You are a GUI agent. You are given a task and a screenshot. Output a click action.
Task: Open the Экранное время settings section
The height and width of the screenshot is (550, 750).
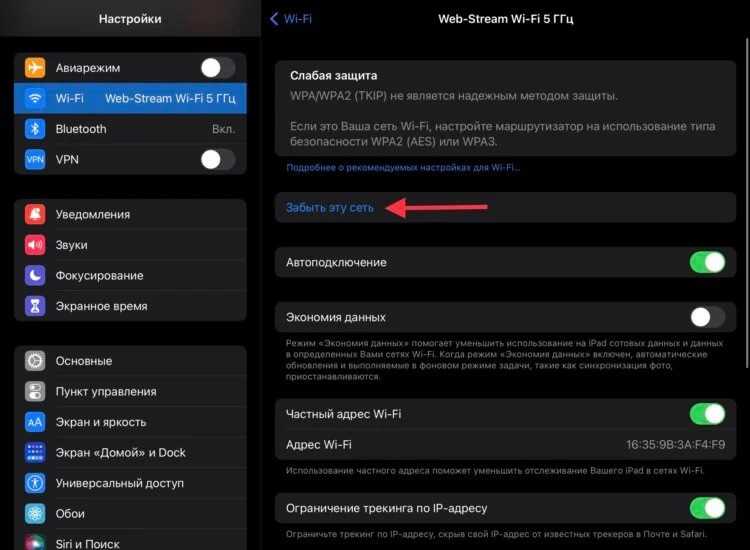click(x=130, y=306)
